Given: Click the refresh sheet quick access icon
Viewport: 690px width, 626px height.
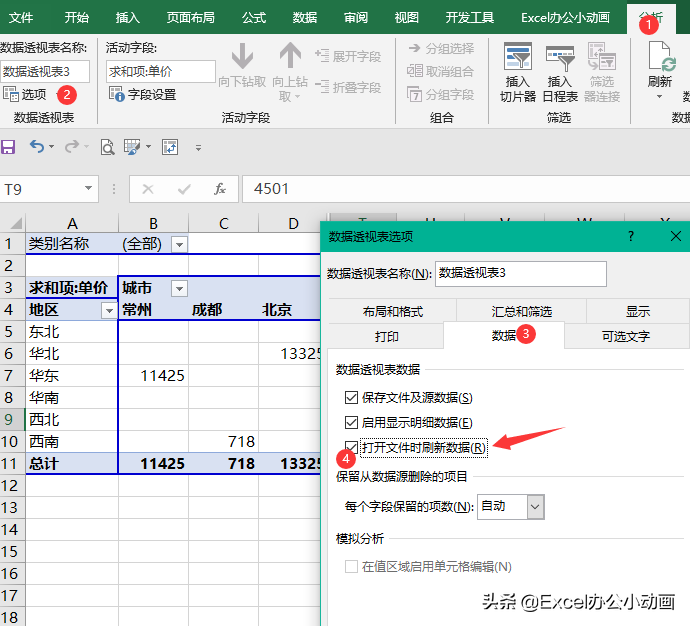Looking at the screenshot, I should pyautogui.click(x=170, y=147).
